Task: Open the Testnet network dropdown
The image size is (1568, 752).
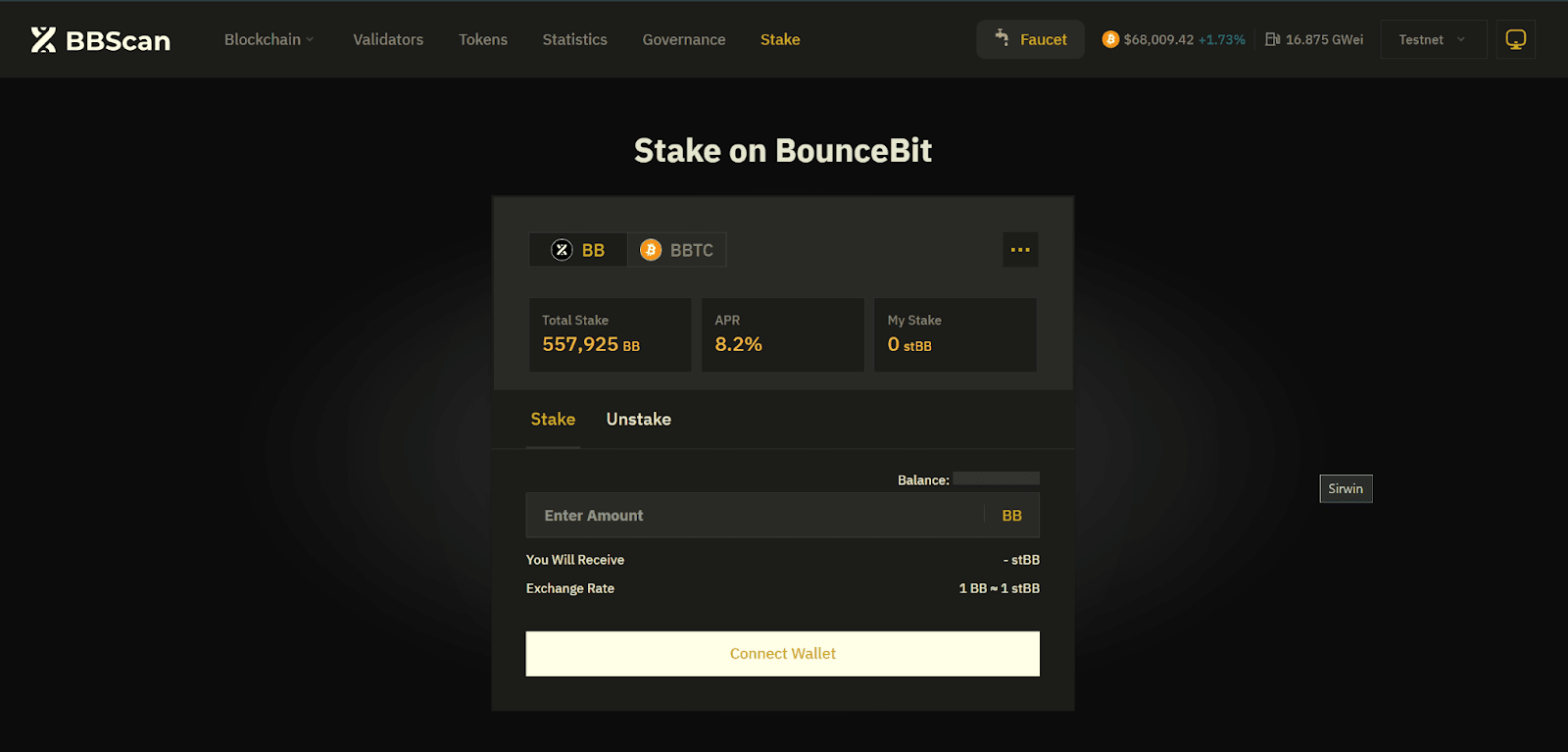Action: tap(1433, 39)
